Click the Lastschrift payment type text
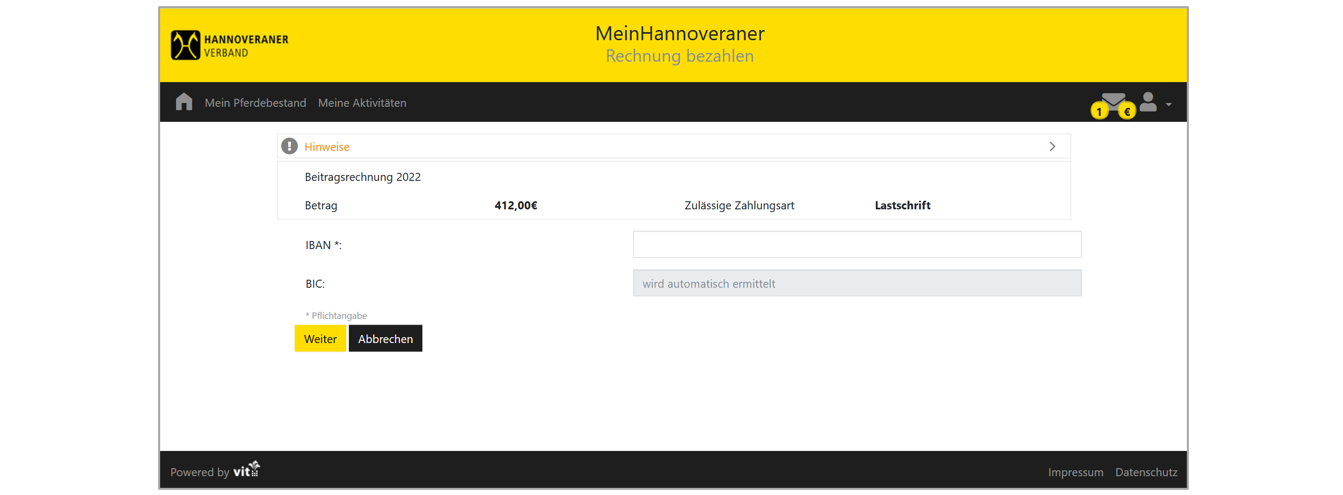 [902, 205]
